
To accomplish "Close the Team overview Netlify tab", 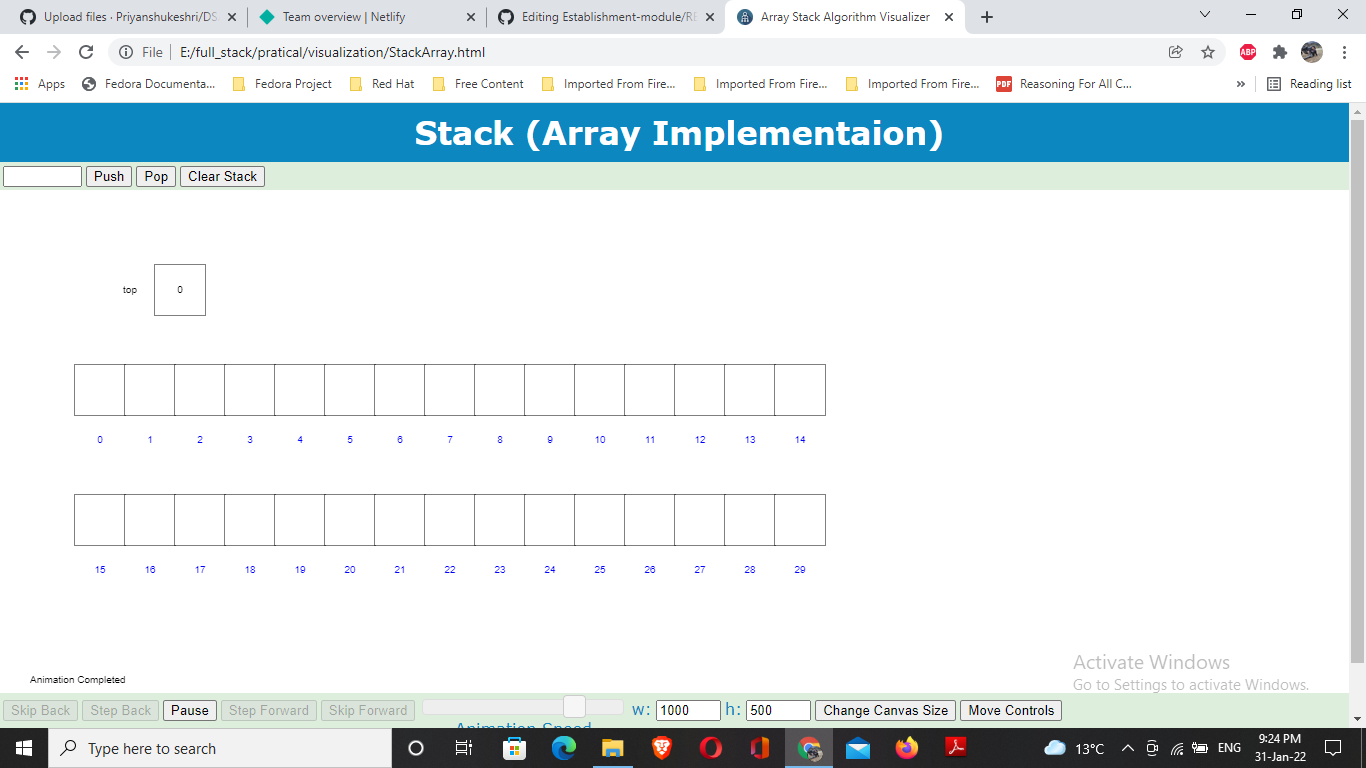I will 471,17.
